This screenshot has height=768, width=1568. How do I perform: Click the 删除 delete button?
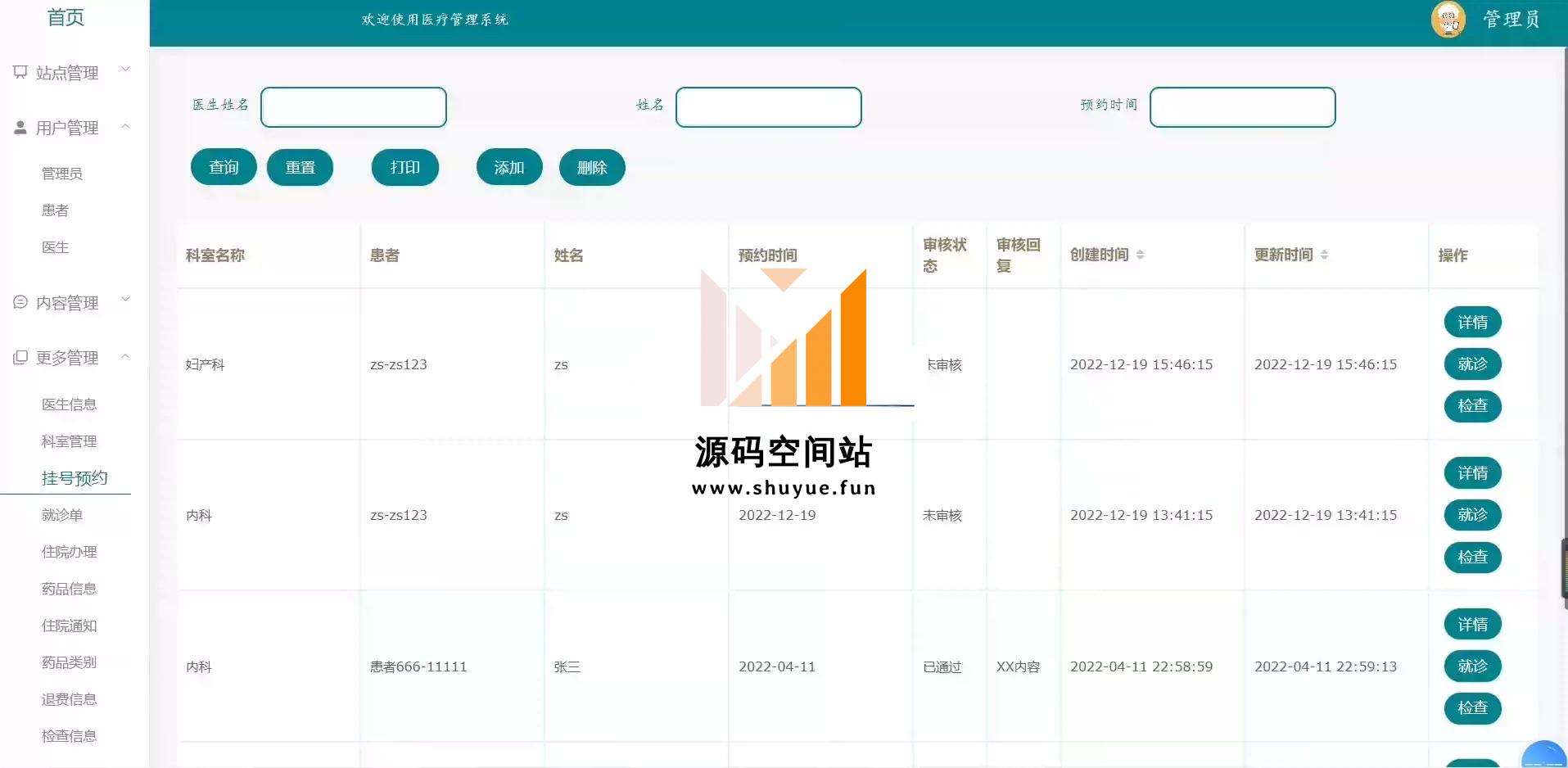click(592, 167)
